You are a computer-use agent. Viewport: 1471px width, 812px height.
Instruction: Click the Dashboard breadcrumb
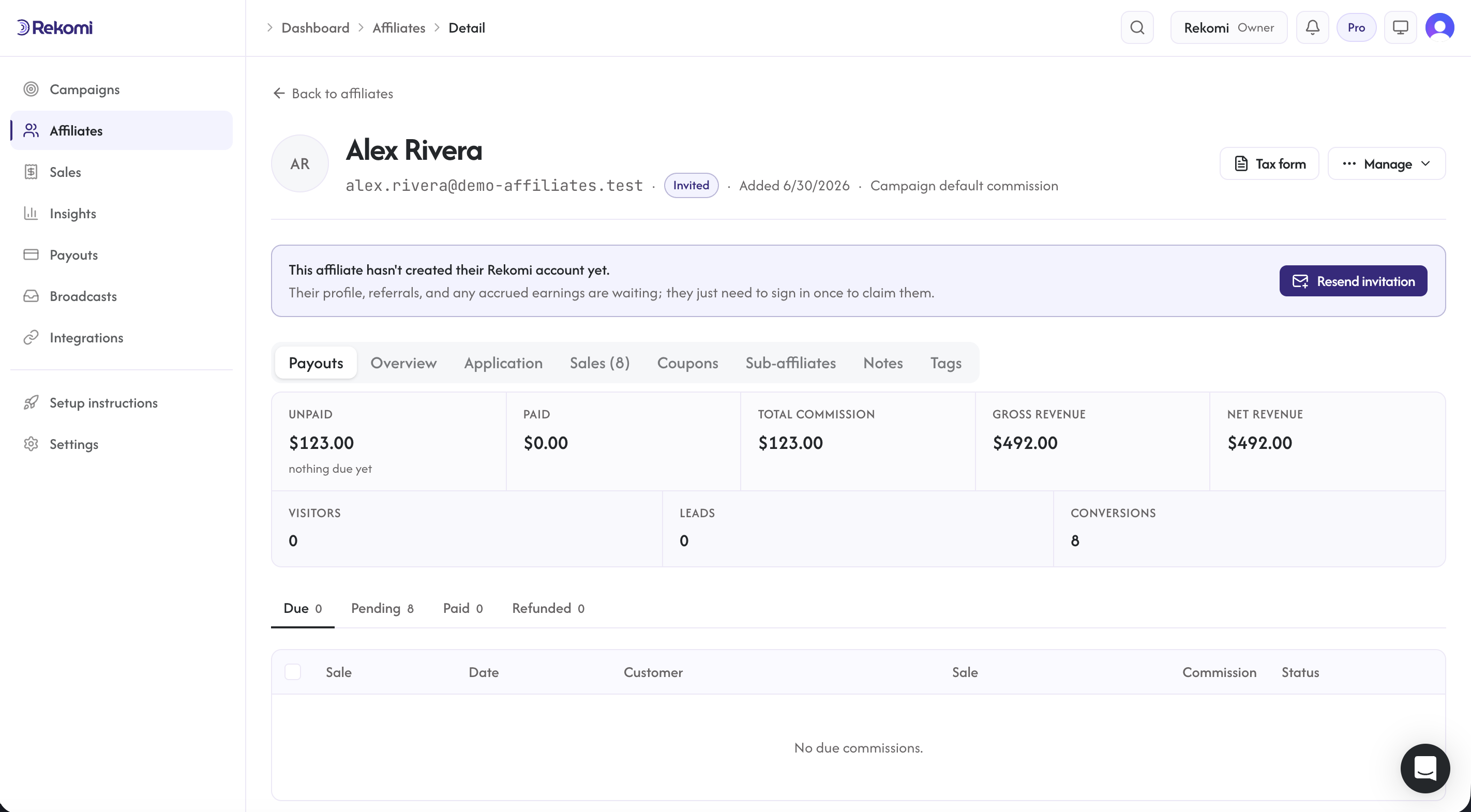point(315,27)
